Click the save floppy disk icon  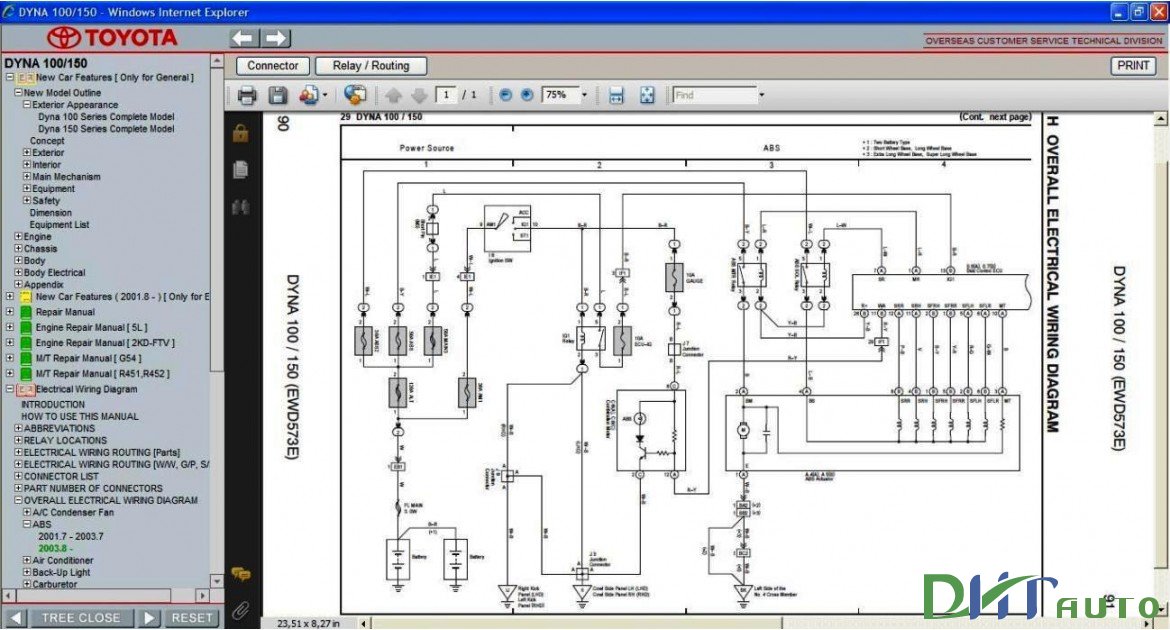(278, 95)
